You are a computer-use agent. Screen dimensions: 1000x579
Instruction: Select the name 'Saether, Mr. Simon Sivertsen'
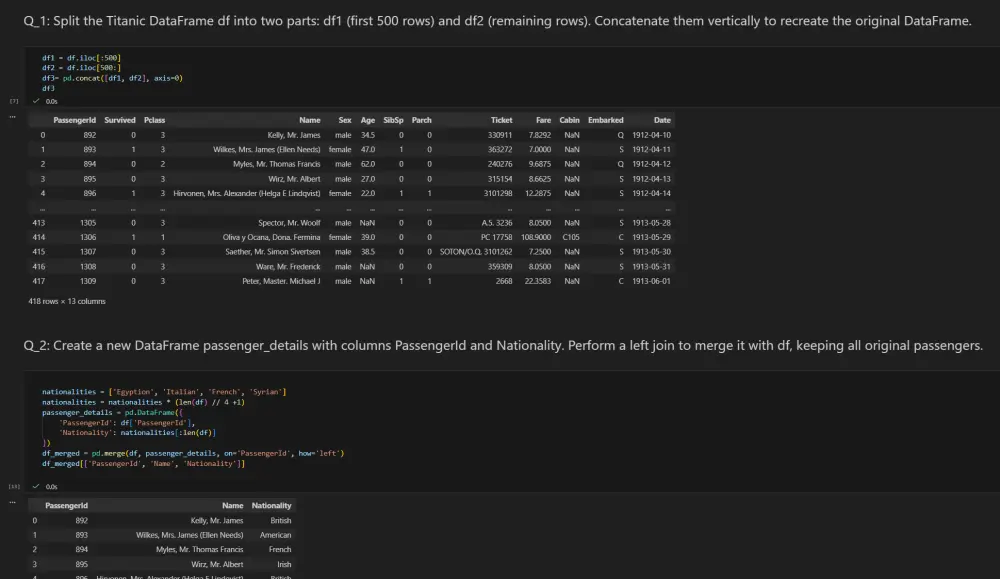tap(273, 252)
